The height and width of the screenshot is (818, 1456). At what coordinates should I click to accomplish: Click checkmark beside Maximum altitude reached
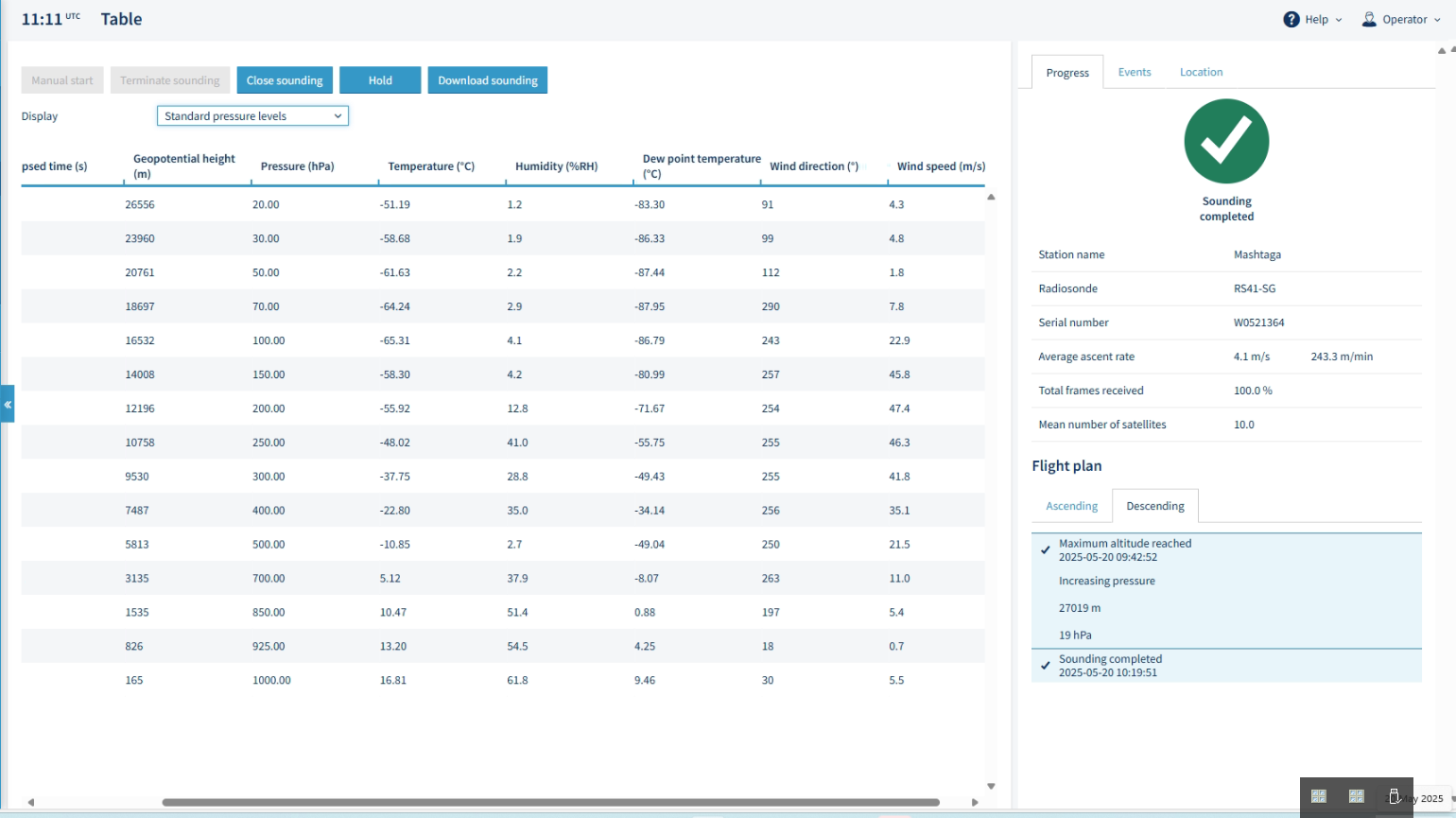tap(1045, 549)
